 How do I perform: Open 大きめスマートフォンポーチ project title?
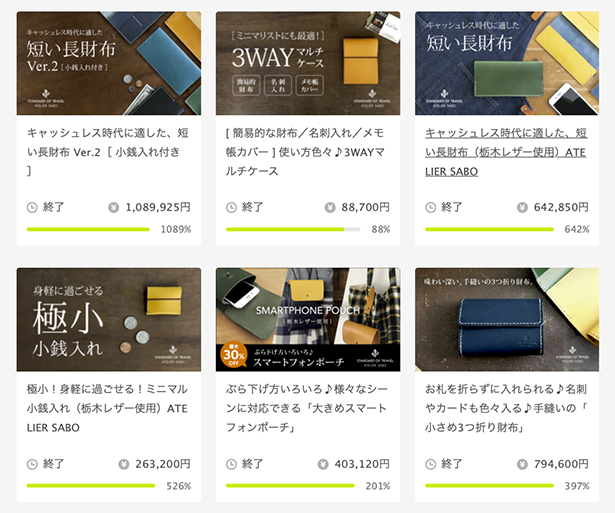pyautogui.click(x=307, y=408)
